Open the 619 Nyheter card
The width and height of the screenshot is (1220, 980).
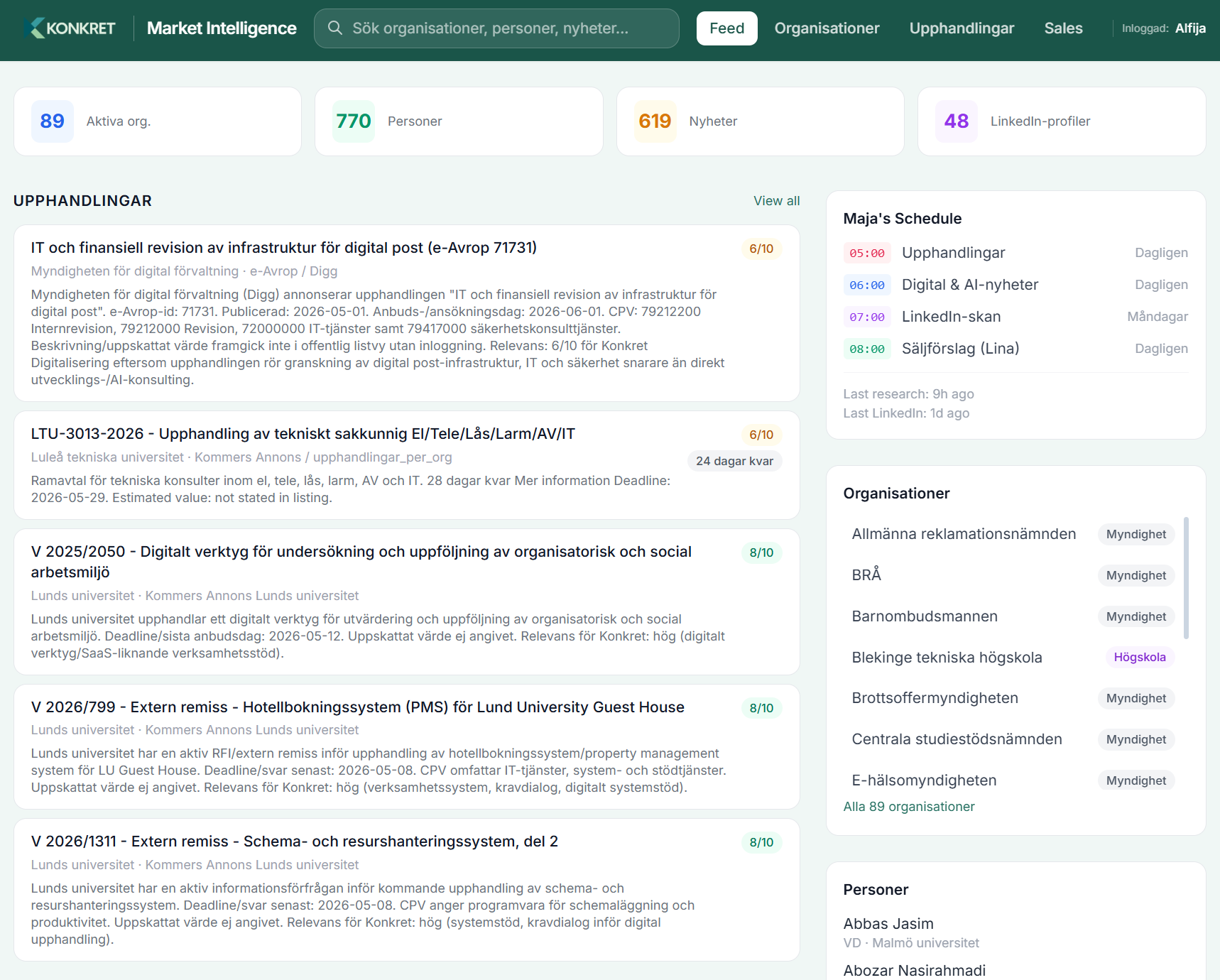pos(761,121)
